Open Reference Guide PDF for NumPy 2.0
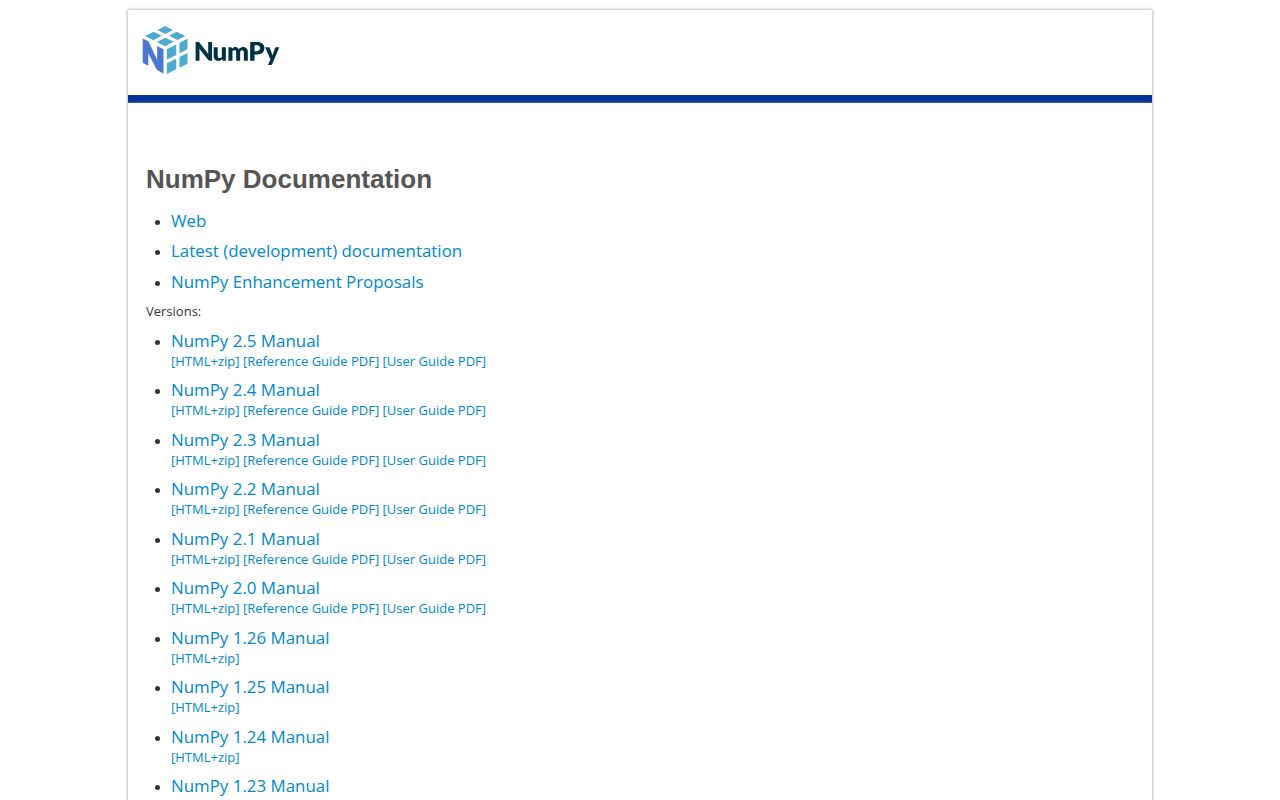Viewport: 1280px width, 800px height. [311, 608]
